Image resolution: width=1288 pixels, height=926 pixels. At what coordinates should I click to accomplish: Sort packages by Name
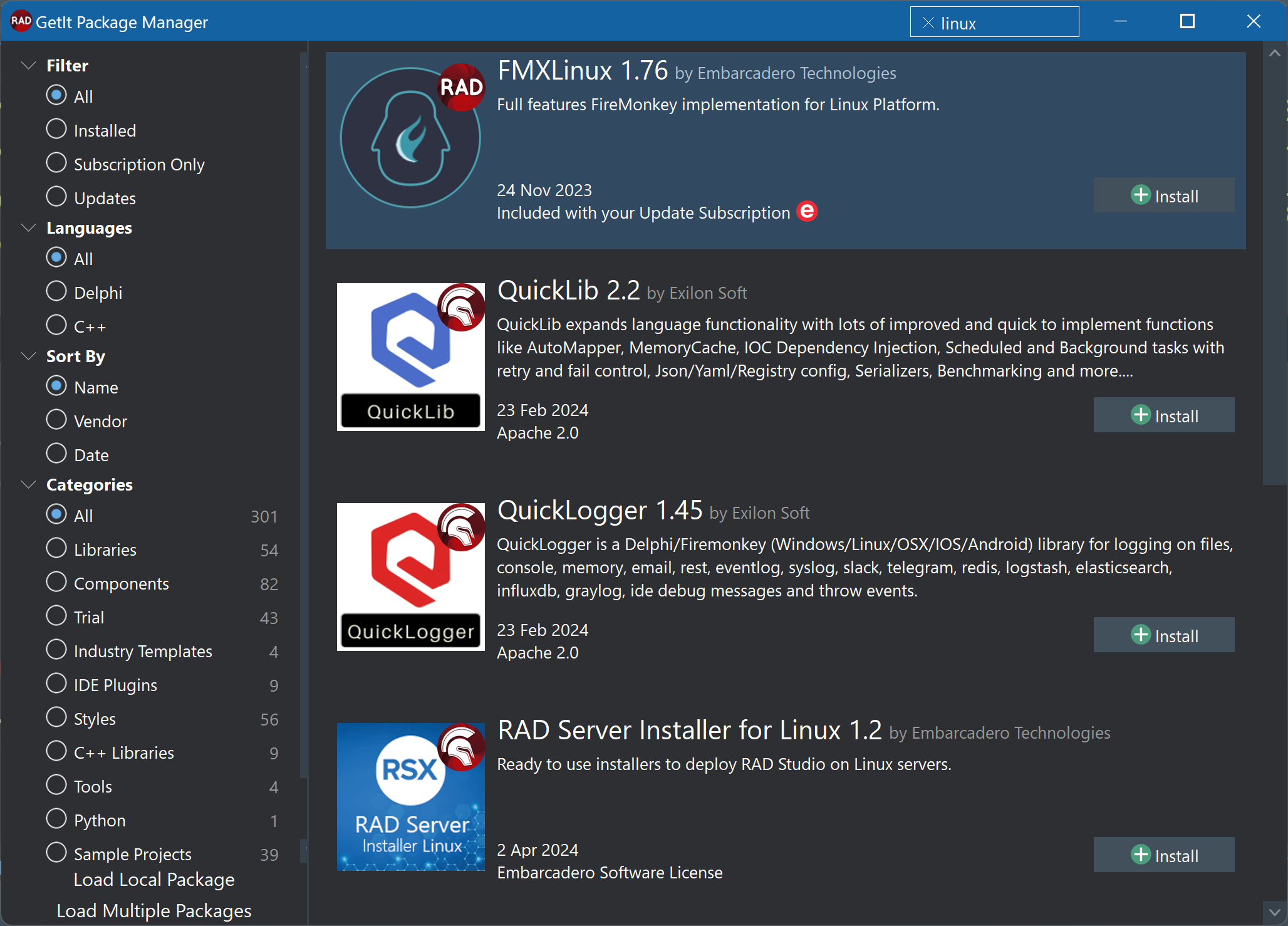(x=56, y=386)
